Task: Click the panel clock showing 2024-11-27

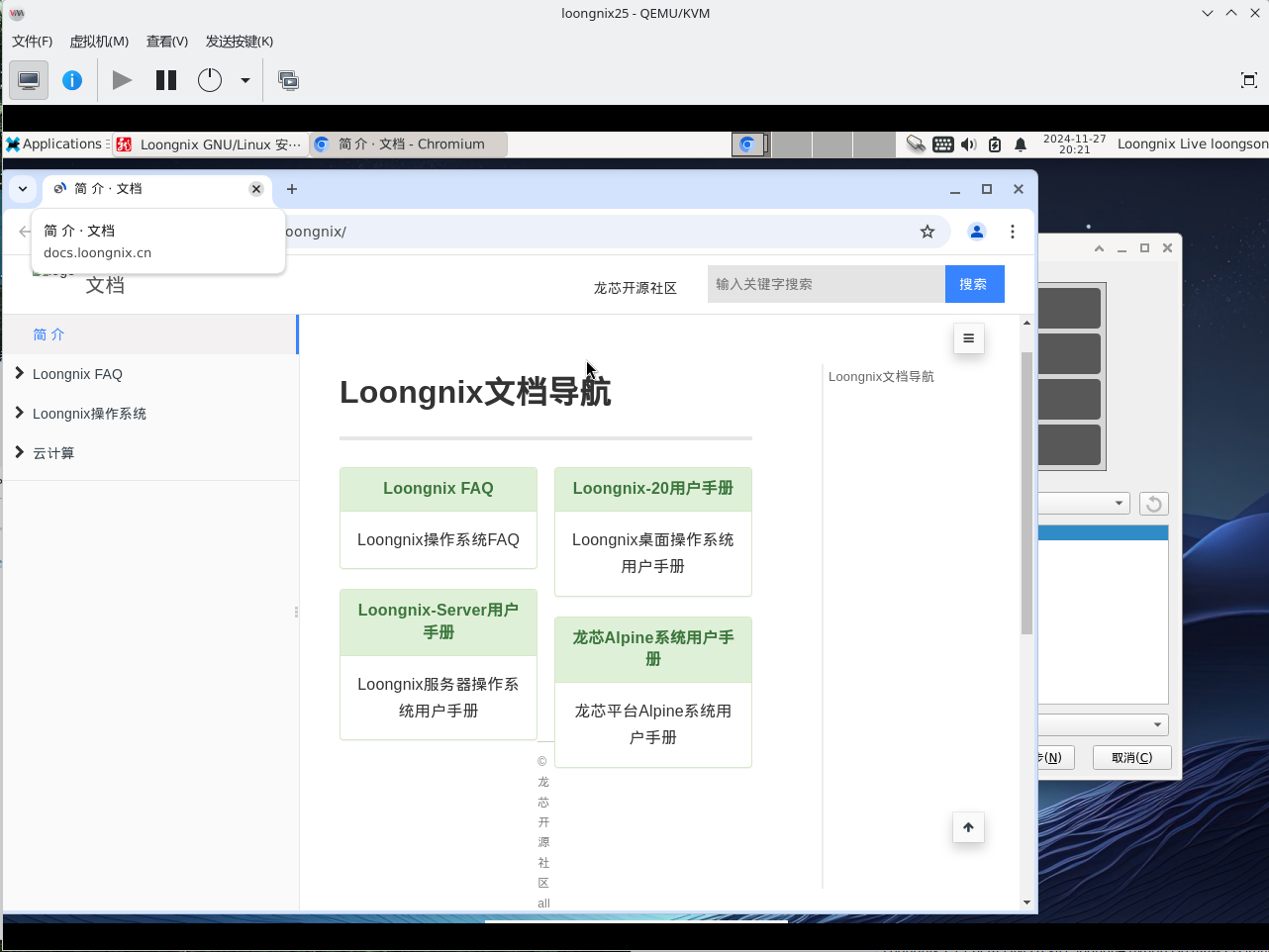Action: [x=1074, y=144]
